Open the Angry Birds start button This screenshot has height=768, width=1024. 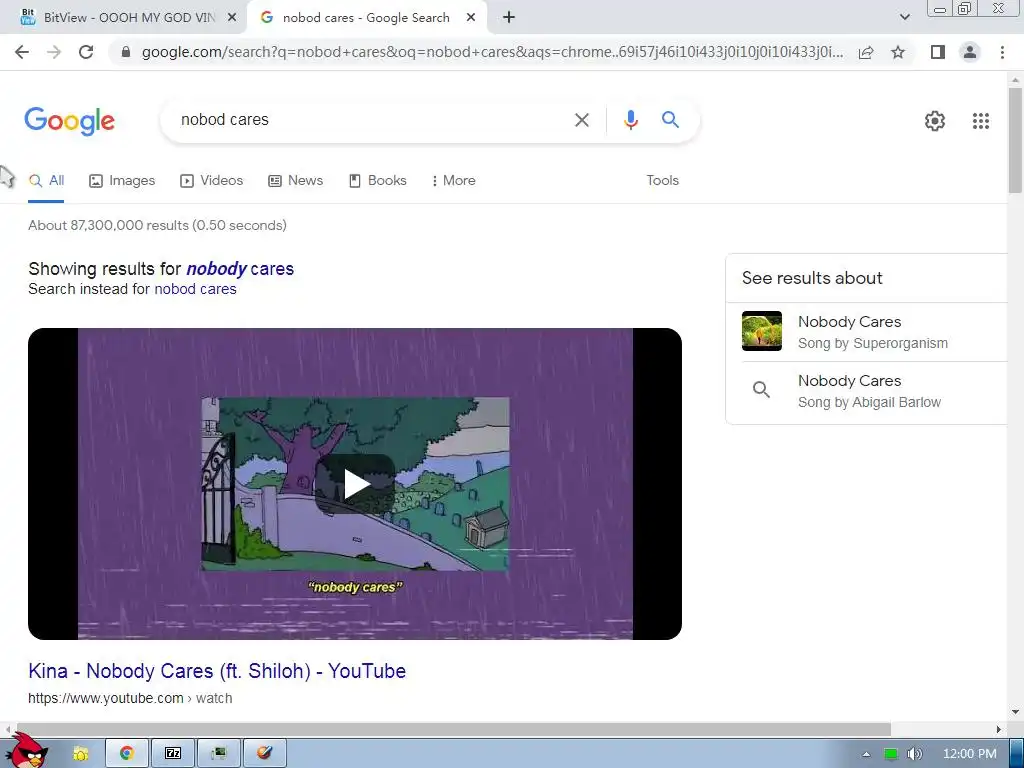27,751
